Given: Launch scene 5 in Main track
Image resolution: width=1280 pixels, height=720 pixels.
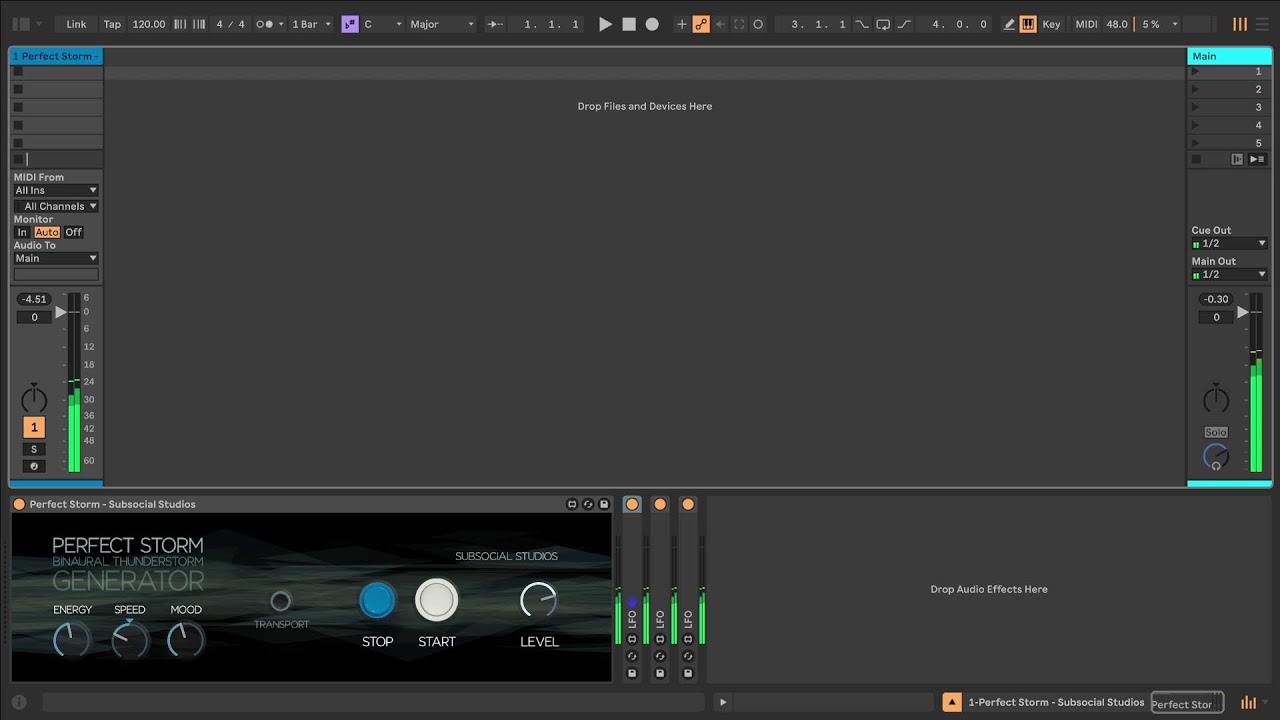Looking at the screenshot, I should coord(1195,143).
